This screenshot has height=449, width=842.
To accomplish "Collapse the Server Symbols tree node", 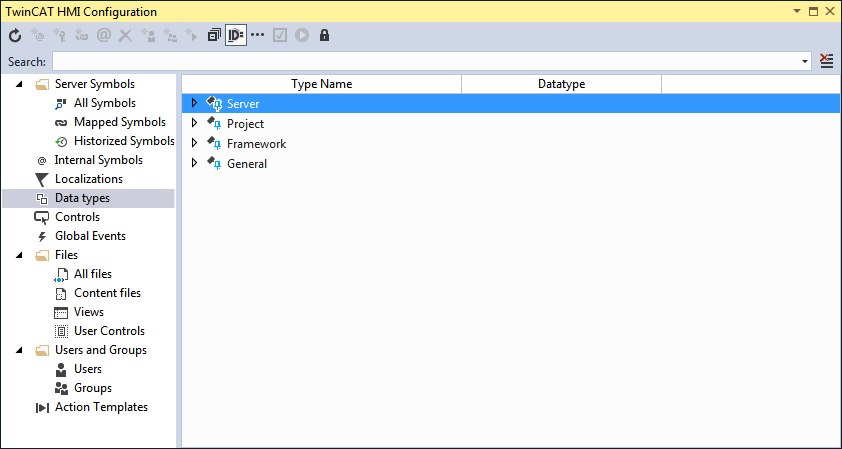I will point(20,84).
